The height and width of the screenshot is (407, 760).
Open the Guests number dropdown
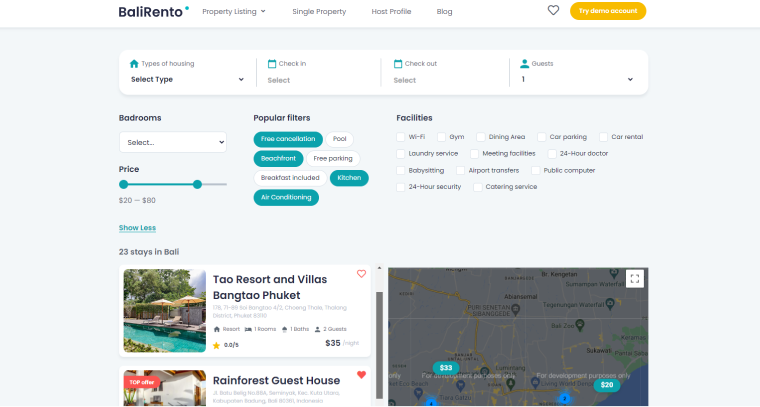click(577, 79)
